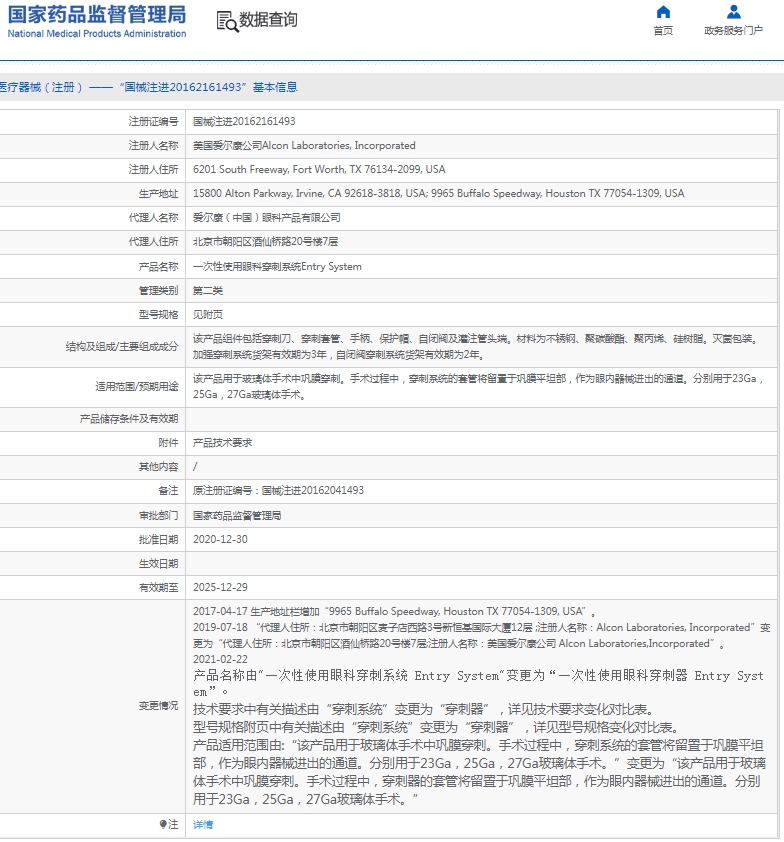Viewport: 784px width, 842px height.
Task: Click the home (首页) house icon
Action: [x=663, y=12]
